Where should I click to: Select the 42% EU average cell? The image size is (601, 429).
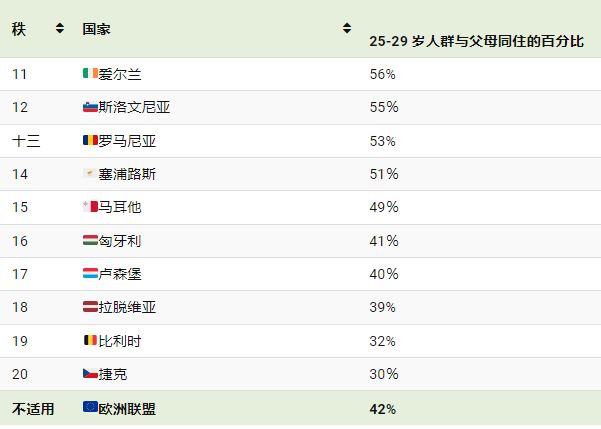(383, 409)
